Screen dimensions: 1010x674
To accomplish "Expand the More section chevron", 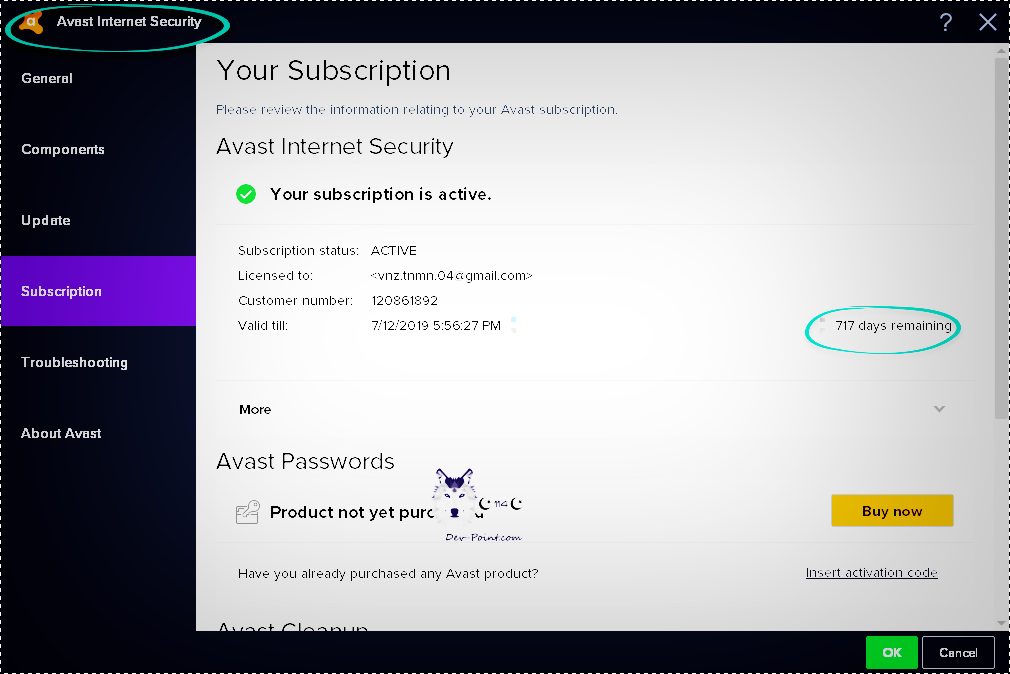I will coord(939,409).
